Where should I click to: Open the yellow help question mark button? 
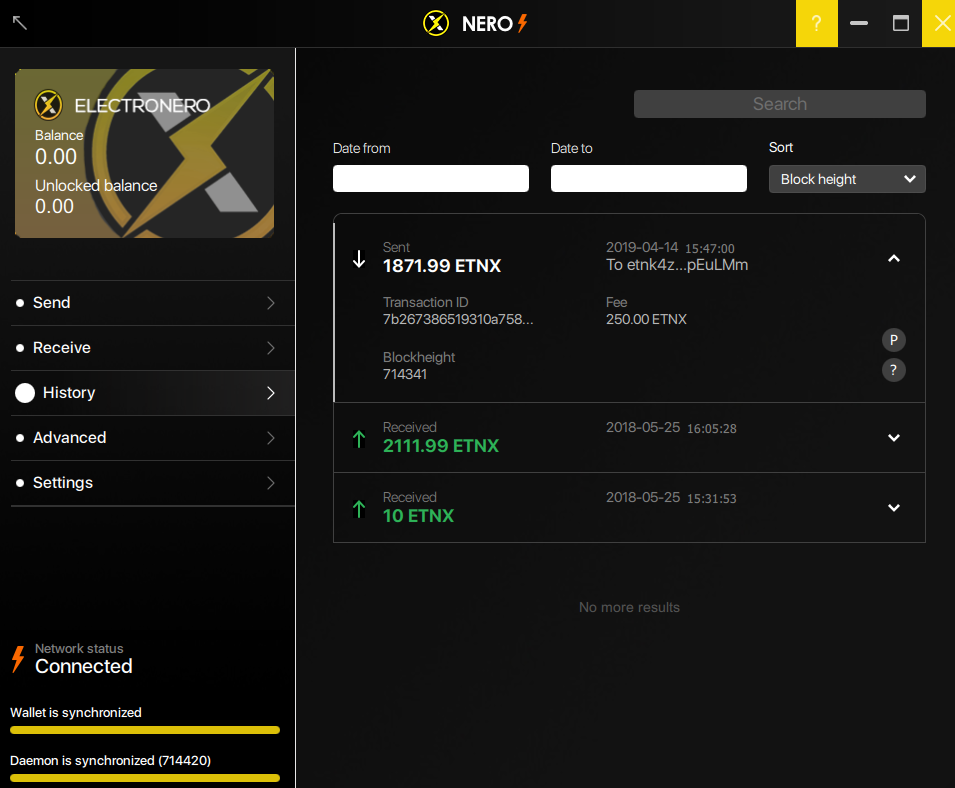pyautogui.click(x=816, y=23)
